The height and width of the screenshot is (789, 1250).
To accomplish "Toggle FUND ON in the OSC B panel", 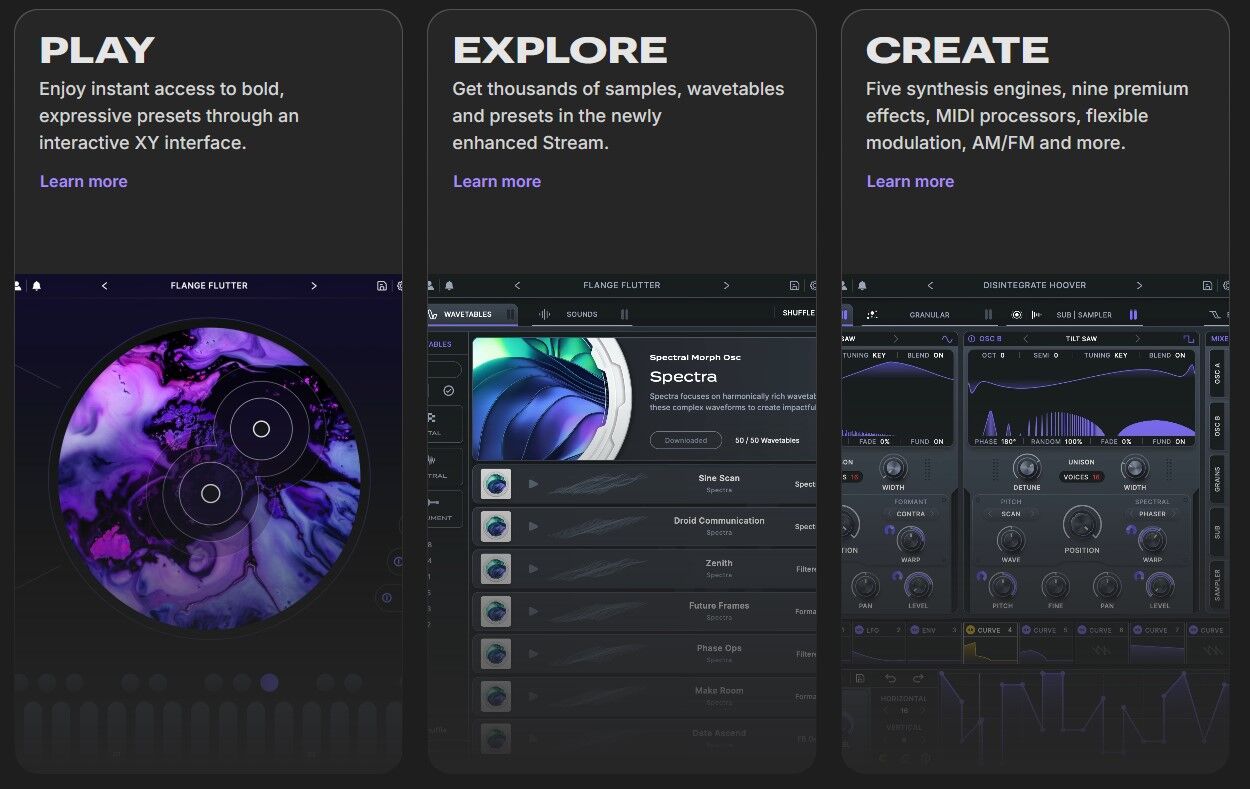I will coord(1171,441).
